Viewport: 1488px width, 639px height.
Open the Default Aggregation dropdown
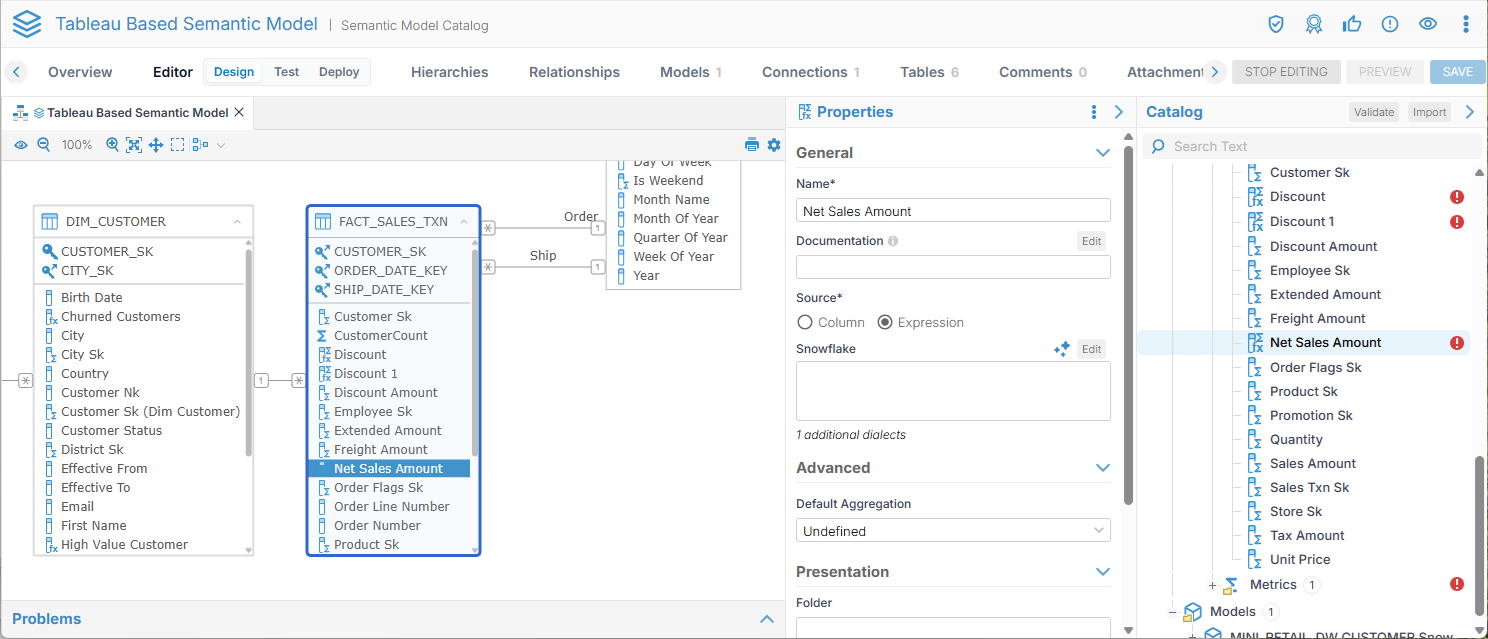(952, 531)
